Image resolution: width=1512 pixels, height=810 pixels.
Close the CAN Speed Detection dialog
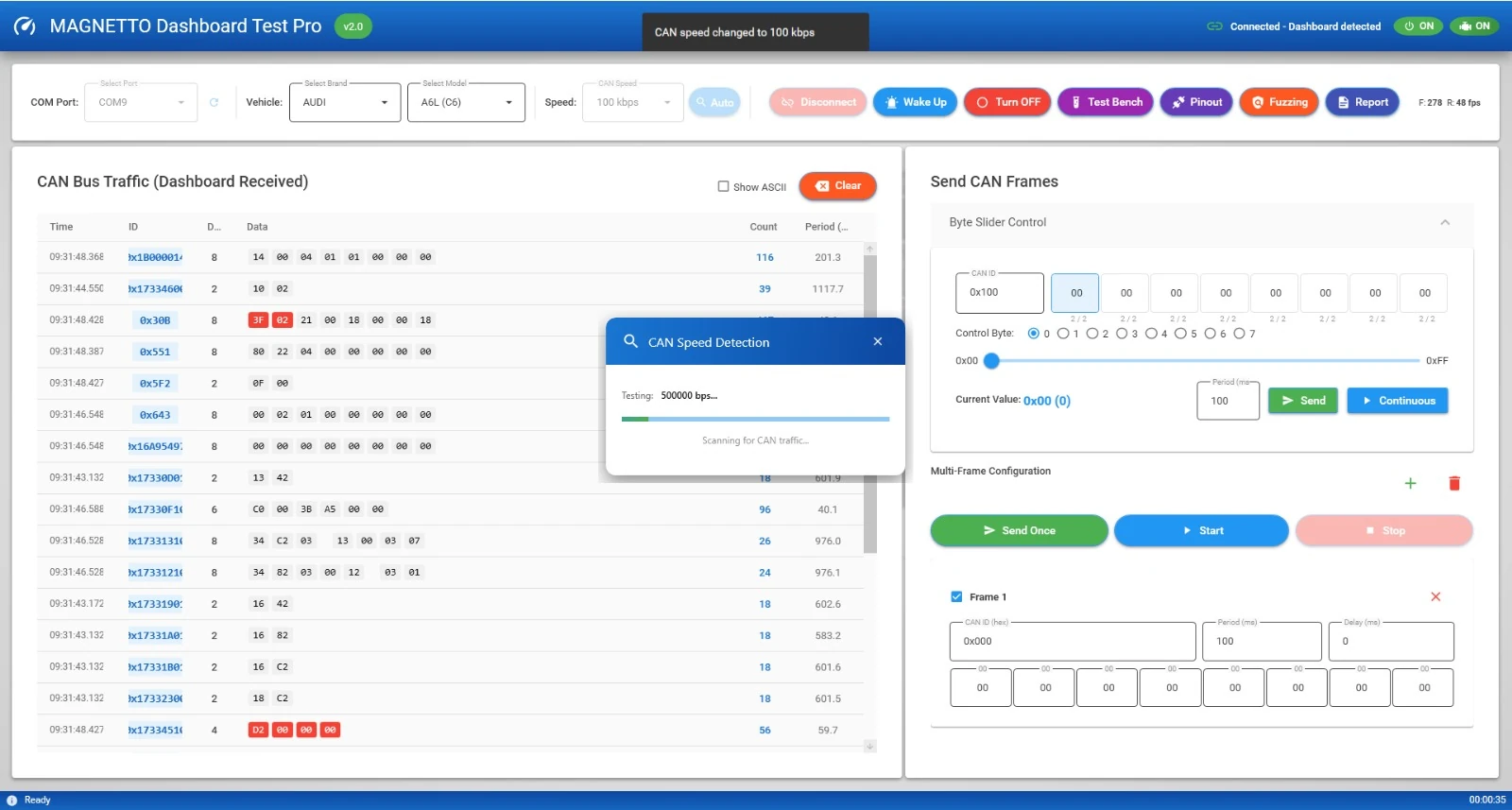point(878,341)
